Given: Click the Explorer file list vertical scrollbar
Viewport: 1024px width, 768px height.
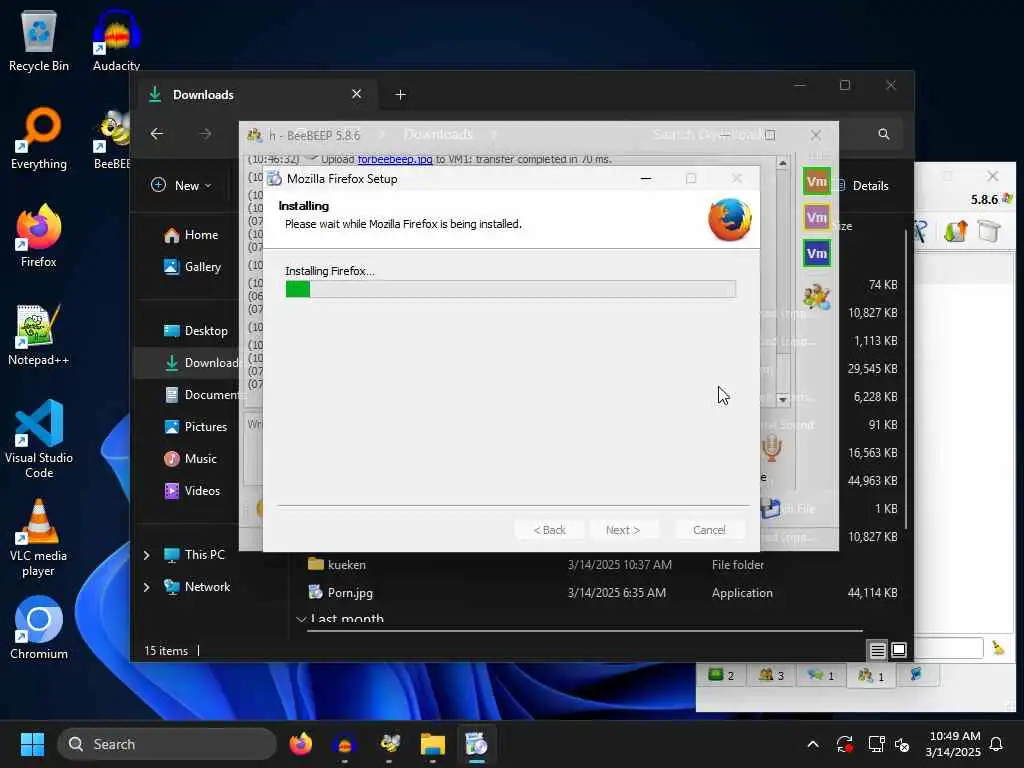Looking at the screenshot, I should click(905, 379).
